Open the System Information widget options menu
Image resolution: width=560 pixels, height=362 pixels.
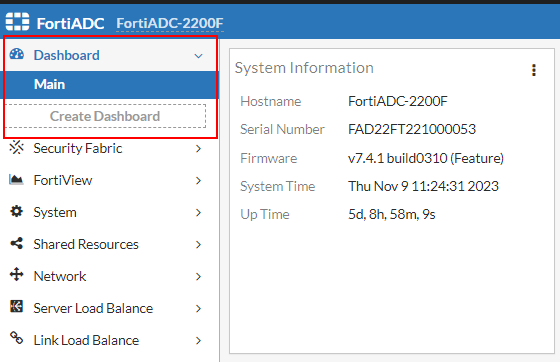point(534,70)
